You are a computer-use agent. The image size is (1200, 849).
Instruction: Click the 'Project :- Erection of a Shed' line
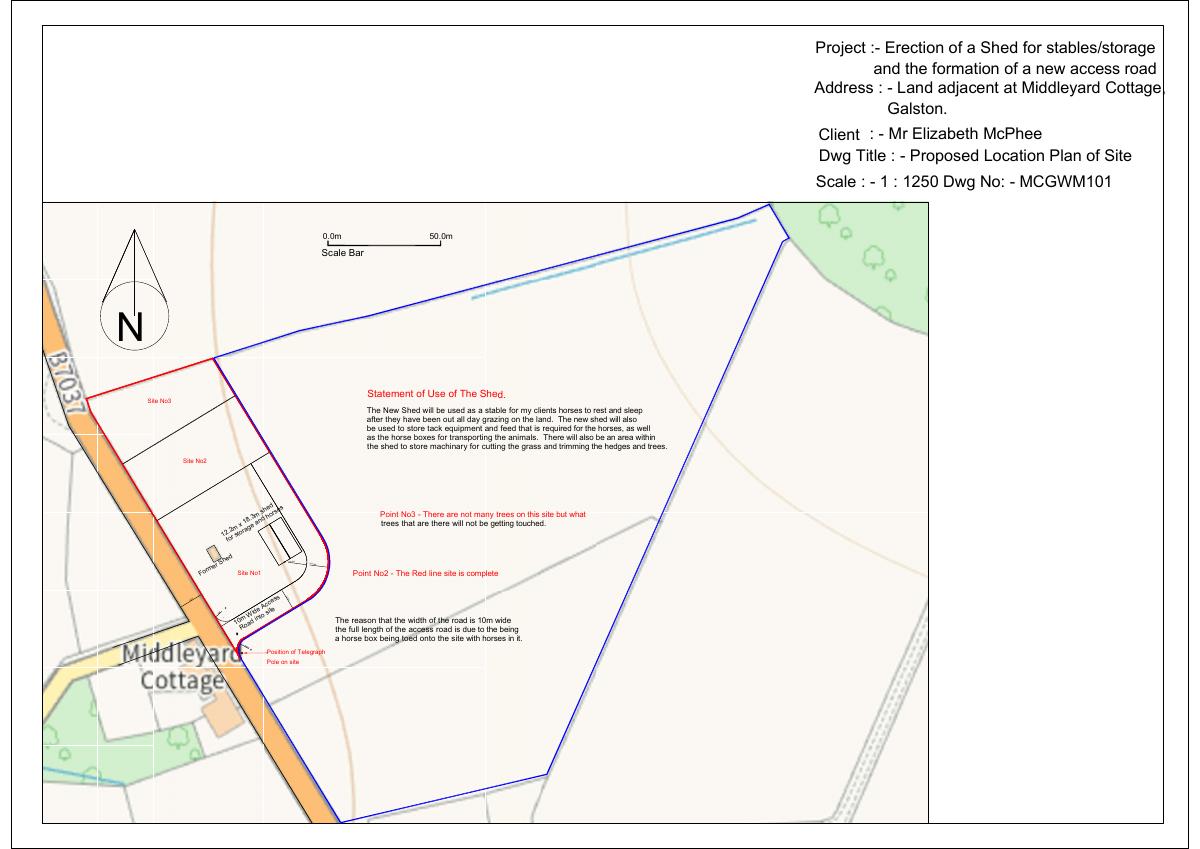985,48
